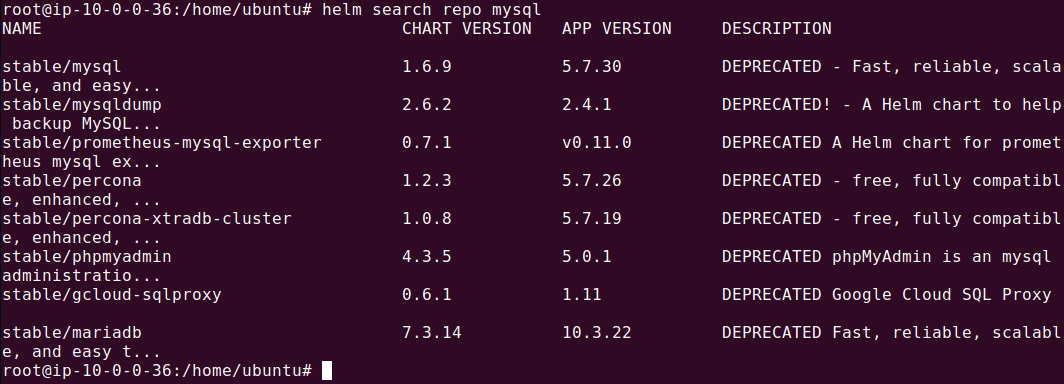Image resolution: width=1064 pixels, height=384 pixels.
Task: Click app version 1.11
Action: pyautogui.click(x=582, y=294)
